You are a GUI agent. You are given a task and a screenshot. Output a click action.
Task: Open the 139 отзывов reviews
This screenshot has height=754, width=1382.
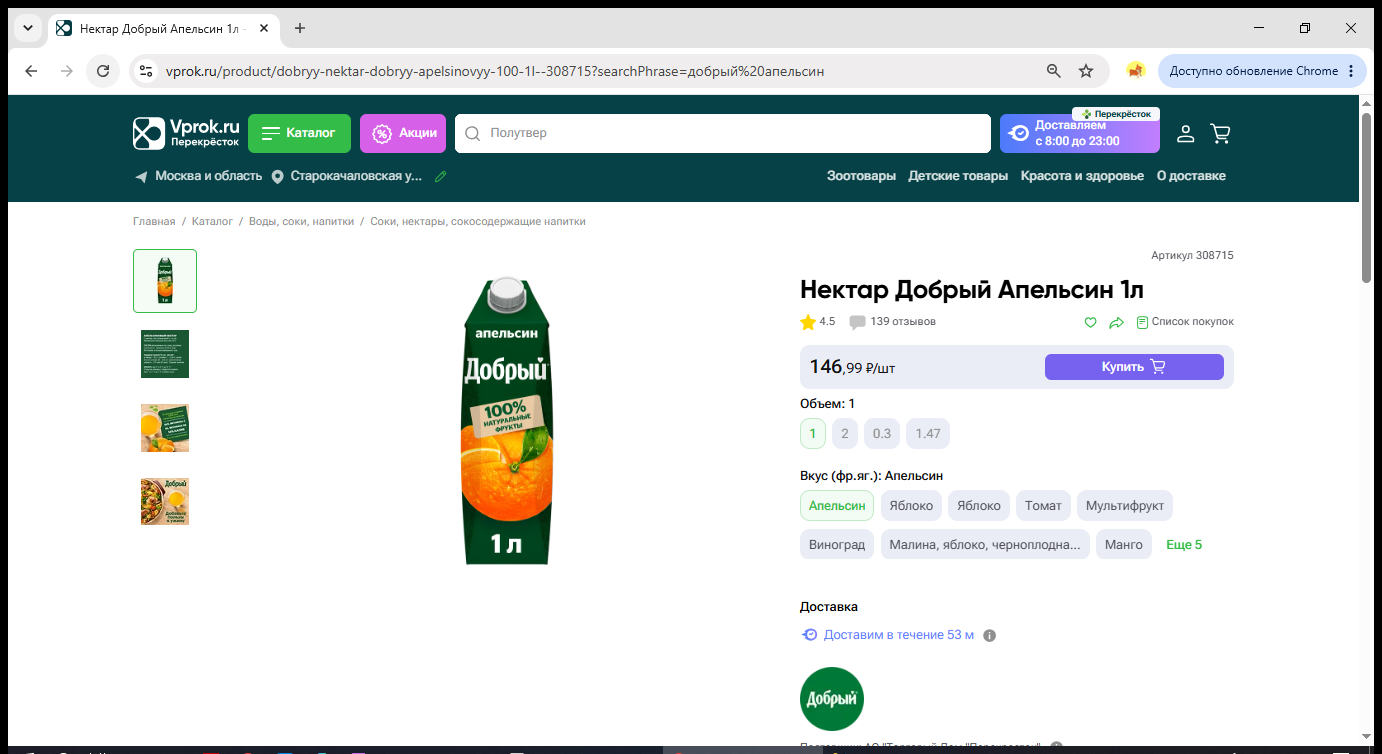coord(893,322)
